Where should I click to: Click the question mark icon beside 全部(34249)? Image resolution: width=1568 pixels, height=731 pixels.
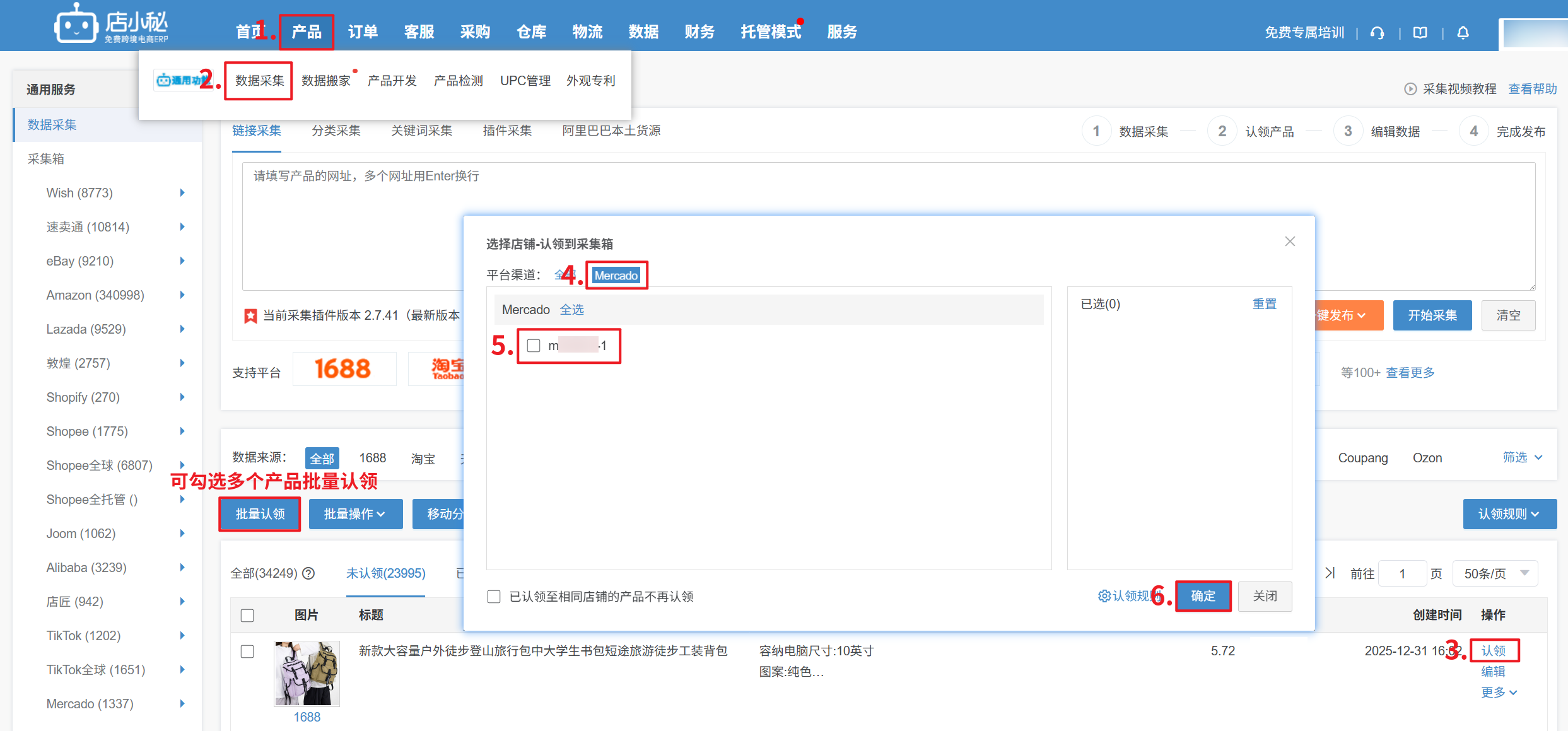[308, 573]
